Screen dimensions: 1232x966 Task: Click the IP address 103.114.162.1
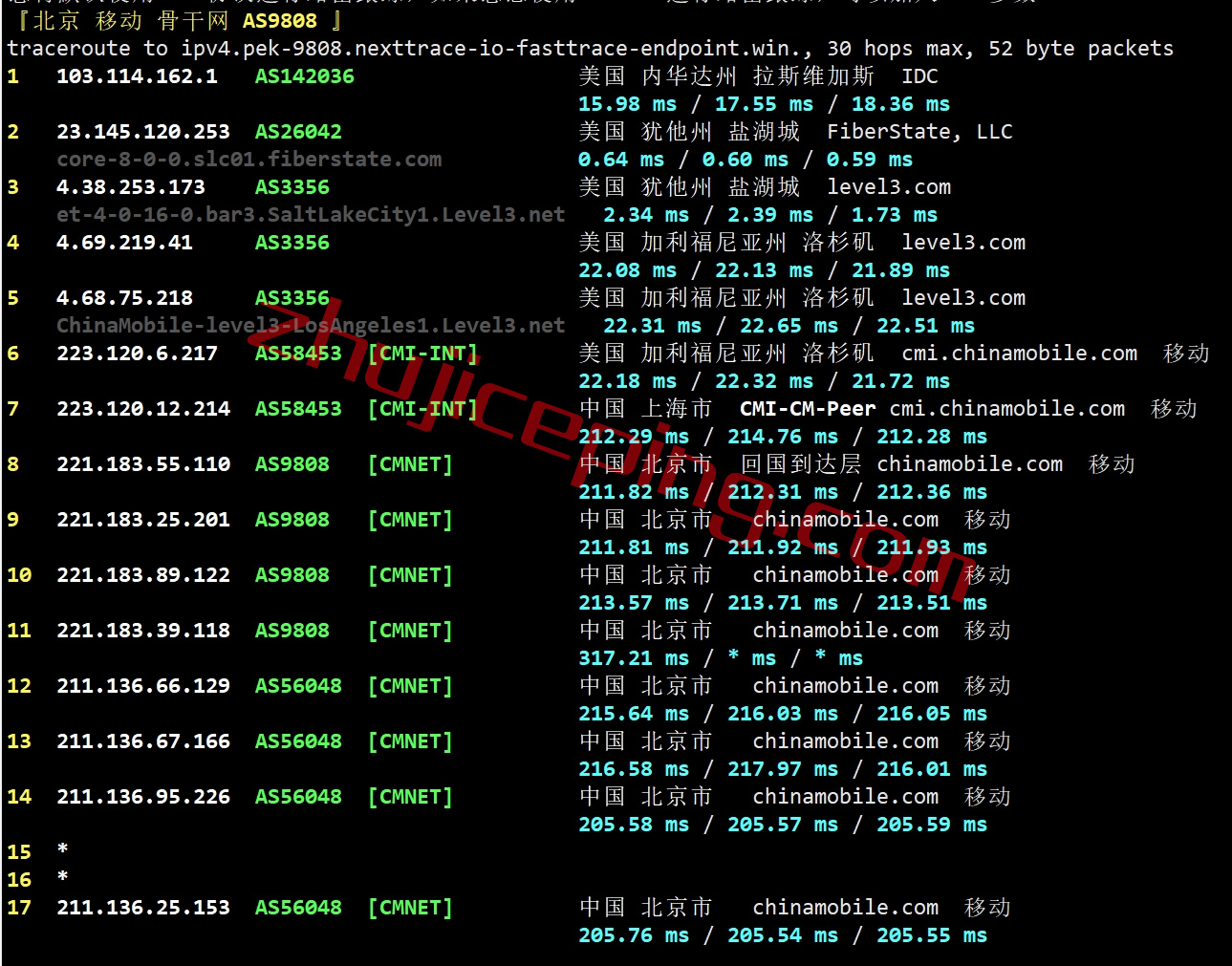coord(137,76)
